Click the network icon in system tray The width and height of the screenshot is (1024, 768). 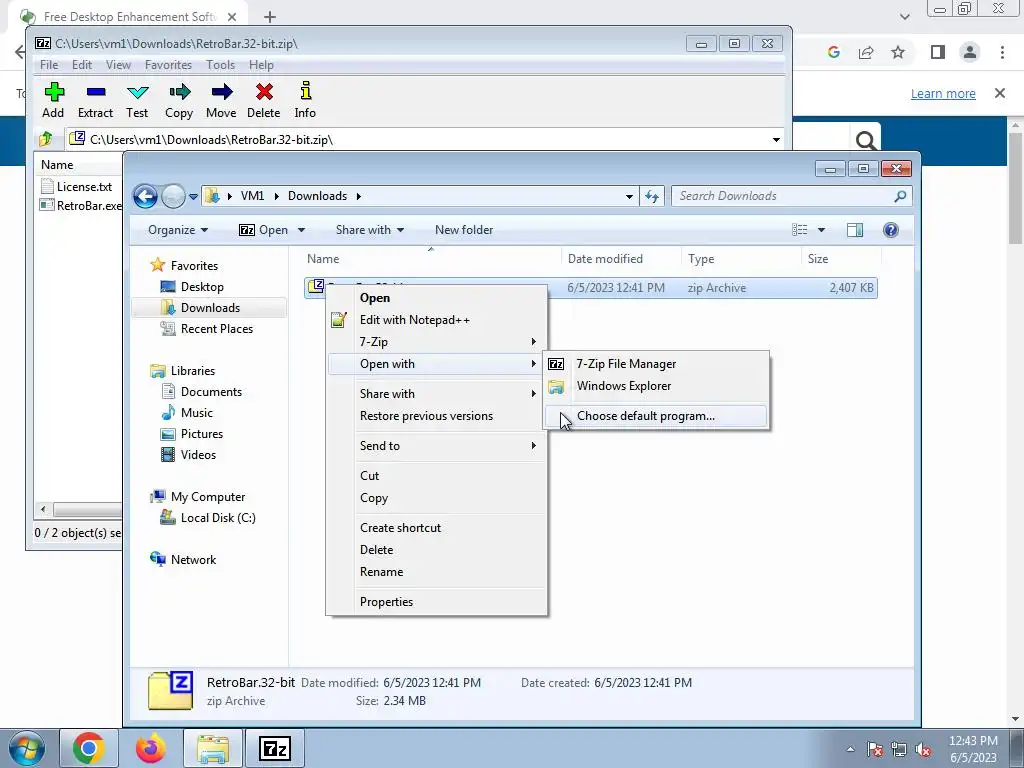tap(899, 750)
